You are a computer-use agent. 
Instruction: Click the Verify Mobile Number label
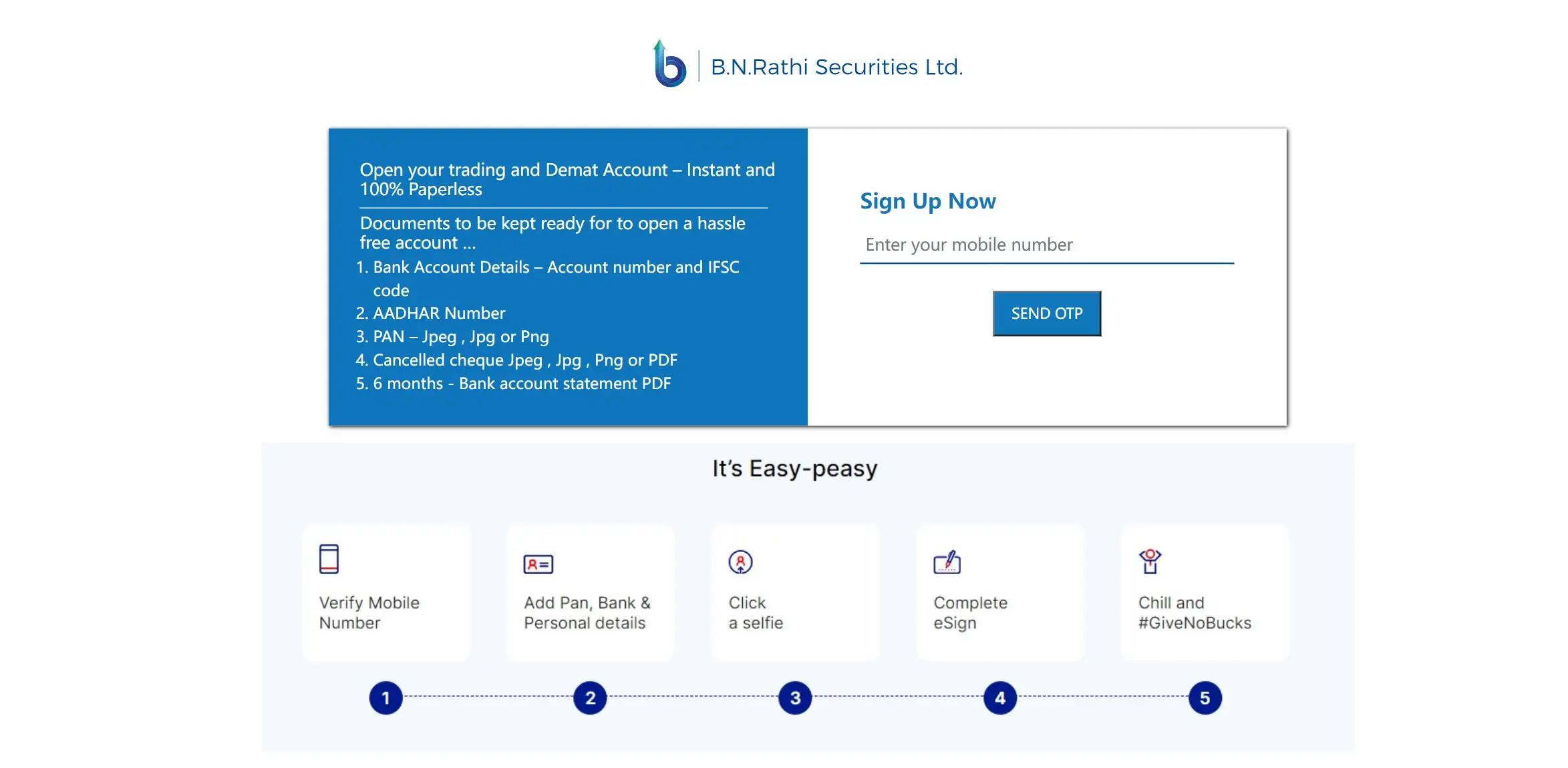[x=369, y=613]
